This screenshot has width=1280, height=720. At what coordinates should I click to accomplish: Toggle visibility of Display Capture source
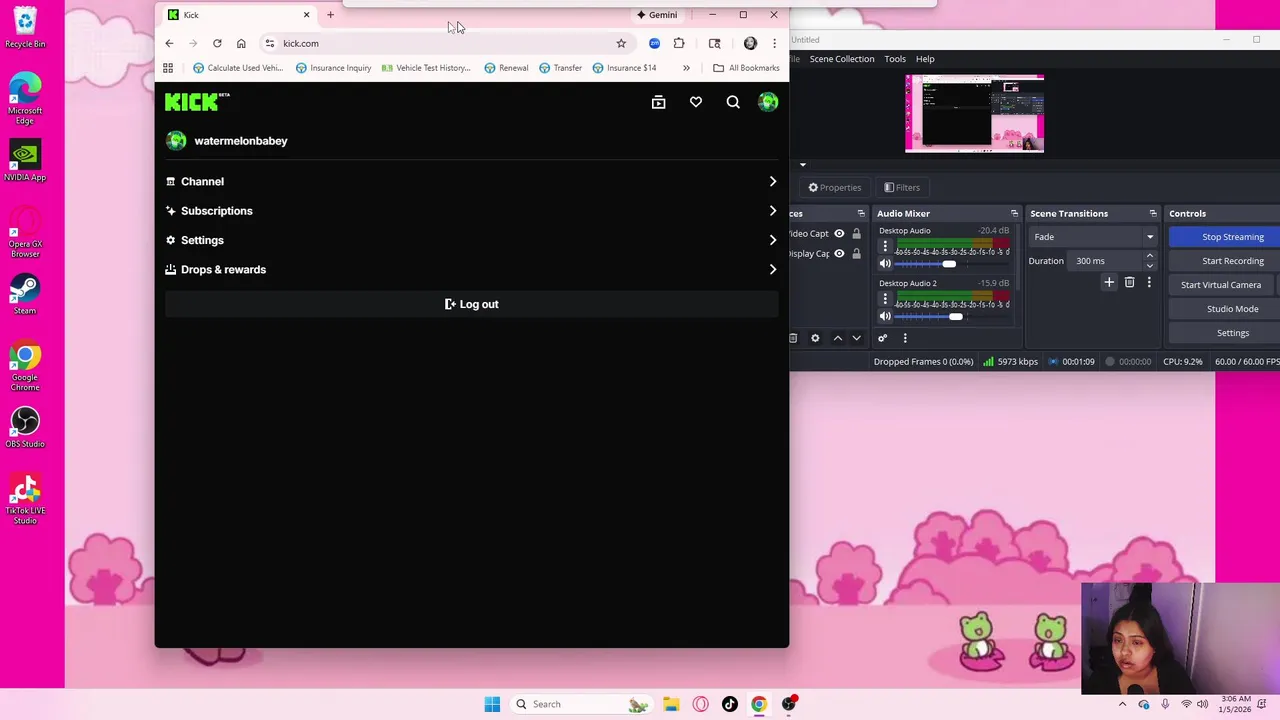[839, 253]
